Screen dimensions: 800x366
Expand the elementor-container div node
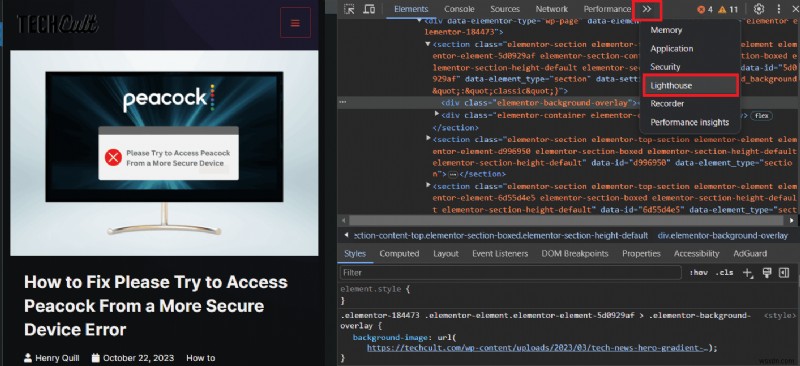(x=437, y=114)
